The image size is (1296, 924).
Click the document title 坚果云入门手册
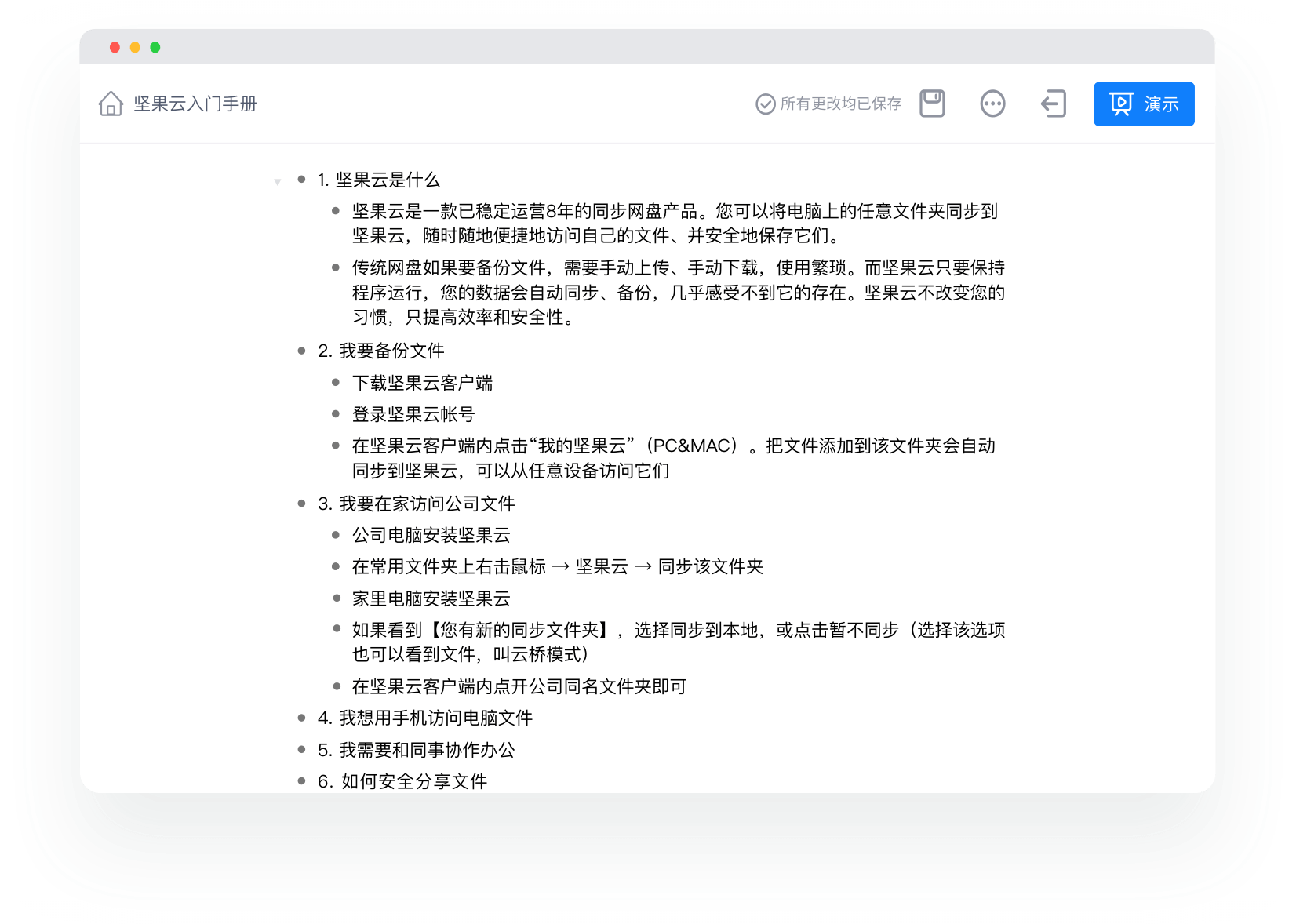coord(195,104)
